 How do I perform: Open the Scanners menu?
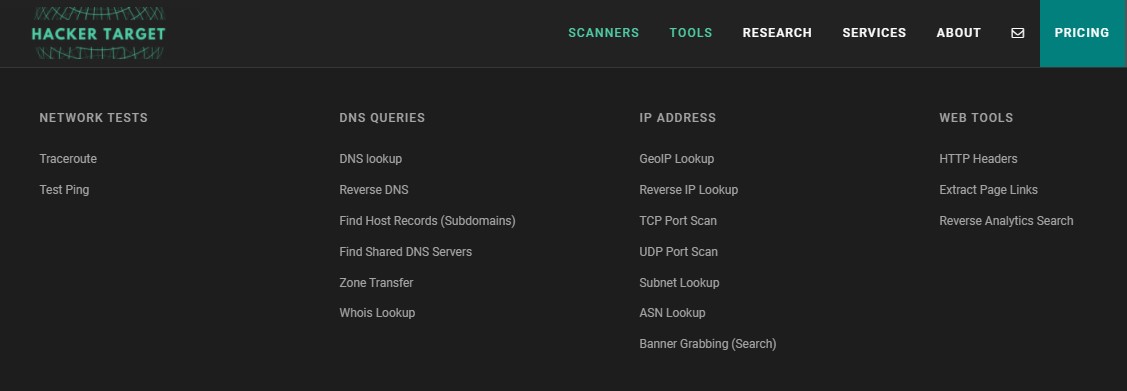coord(603,33)
